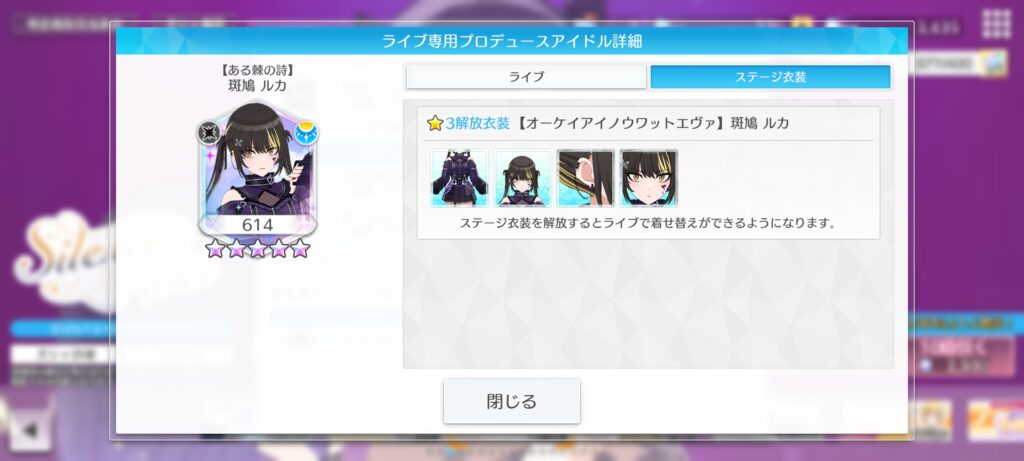View the ear accessory close-up thumbnail
1024x461 pixels.
(x=586, y=178)
